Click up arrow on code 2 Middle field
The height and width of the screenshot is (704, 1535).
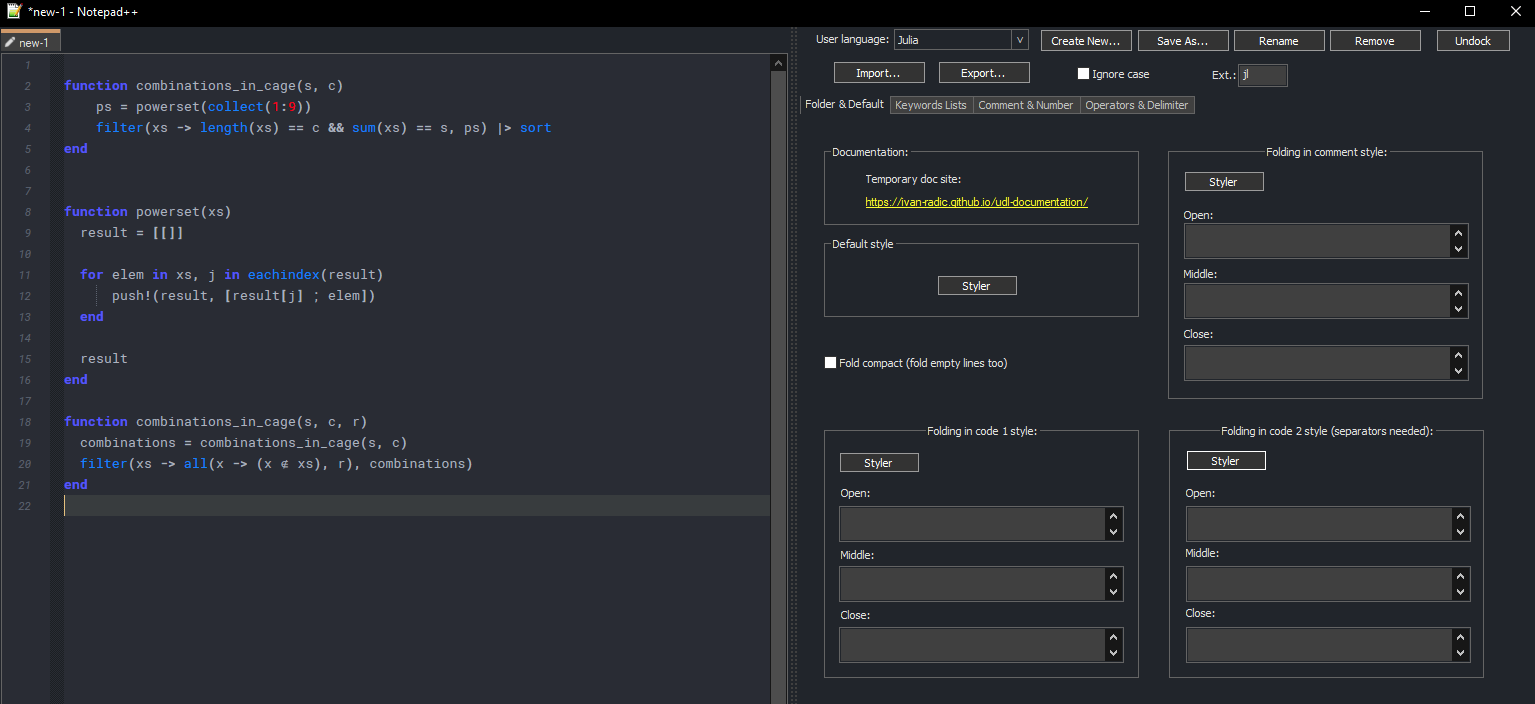pos(1461,576)
